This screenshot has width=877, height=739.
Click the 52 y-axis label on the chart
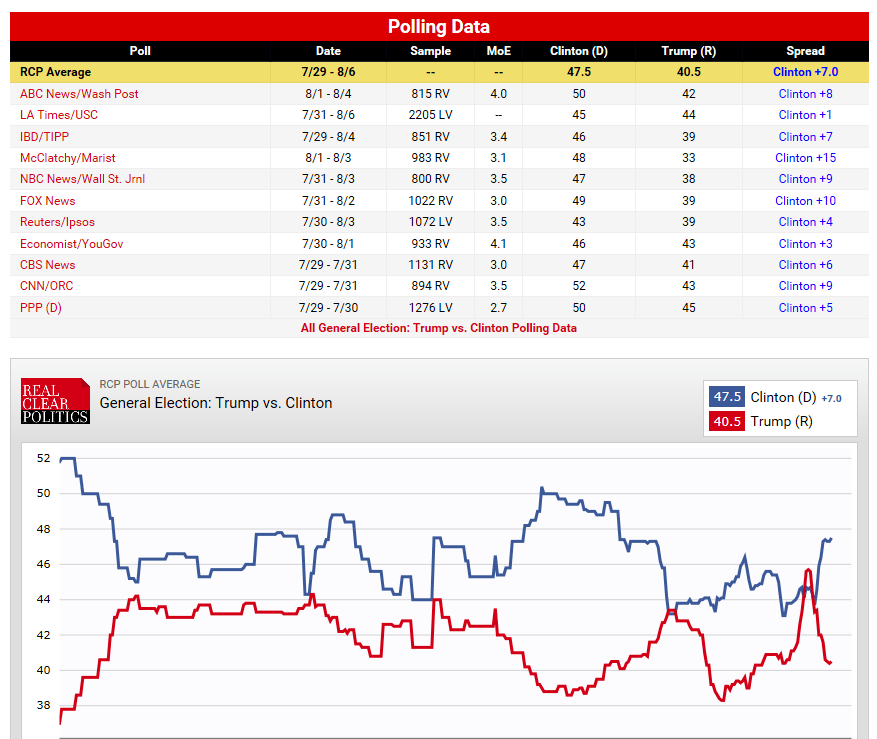tap(44, 458)
